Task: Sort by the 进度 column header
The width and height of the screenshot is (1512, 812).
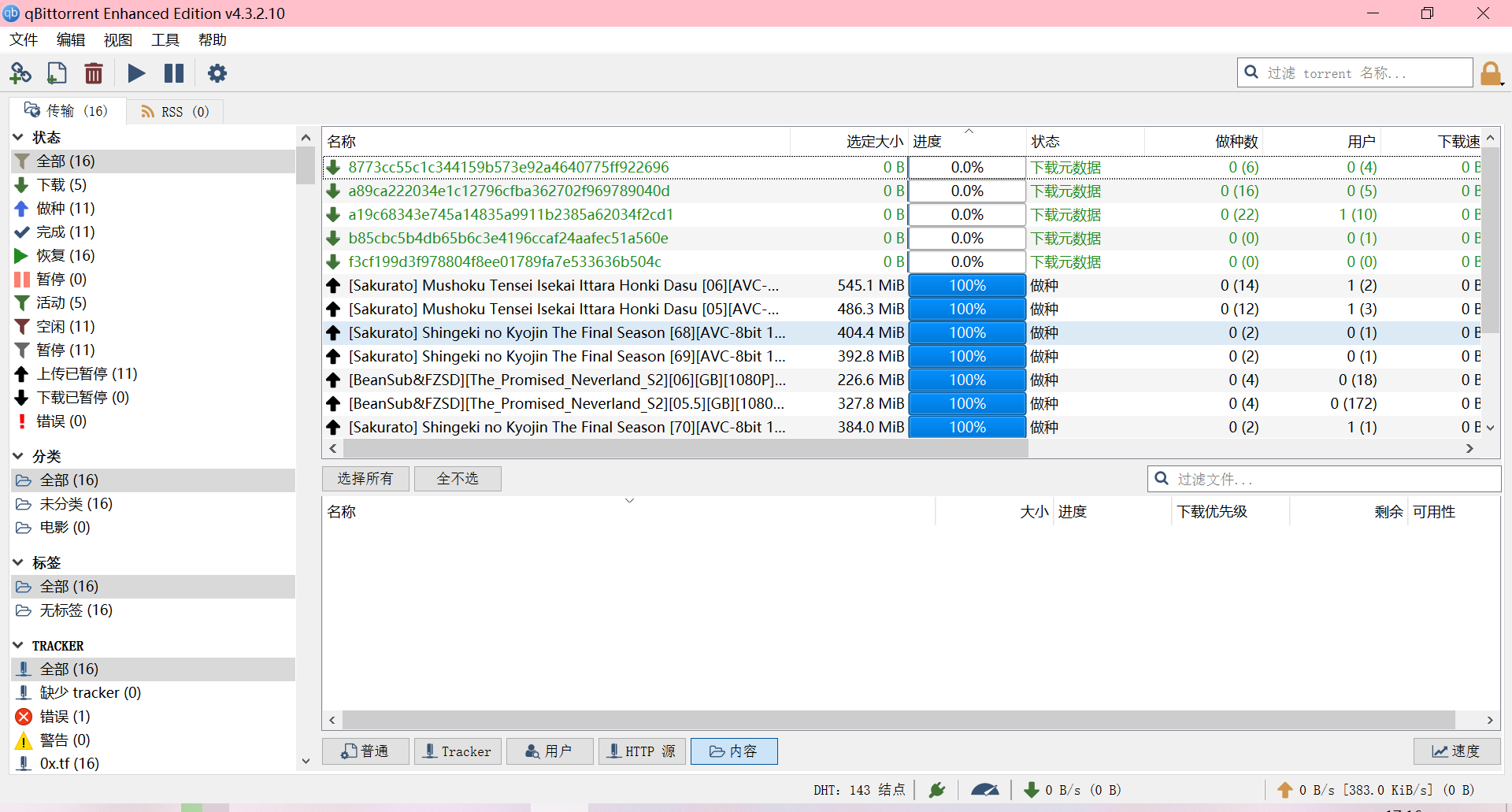Action: (967, 142)
